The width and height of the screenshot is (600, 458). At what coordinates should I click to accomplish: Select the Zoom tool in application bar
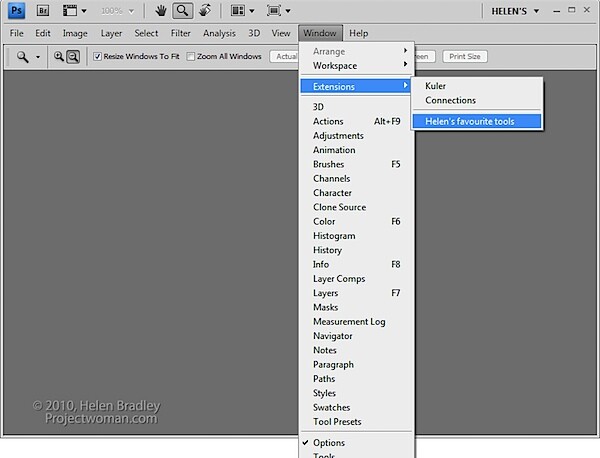[183, 10]
